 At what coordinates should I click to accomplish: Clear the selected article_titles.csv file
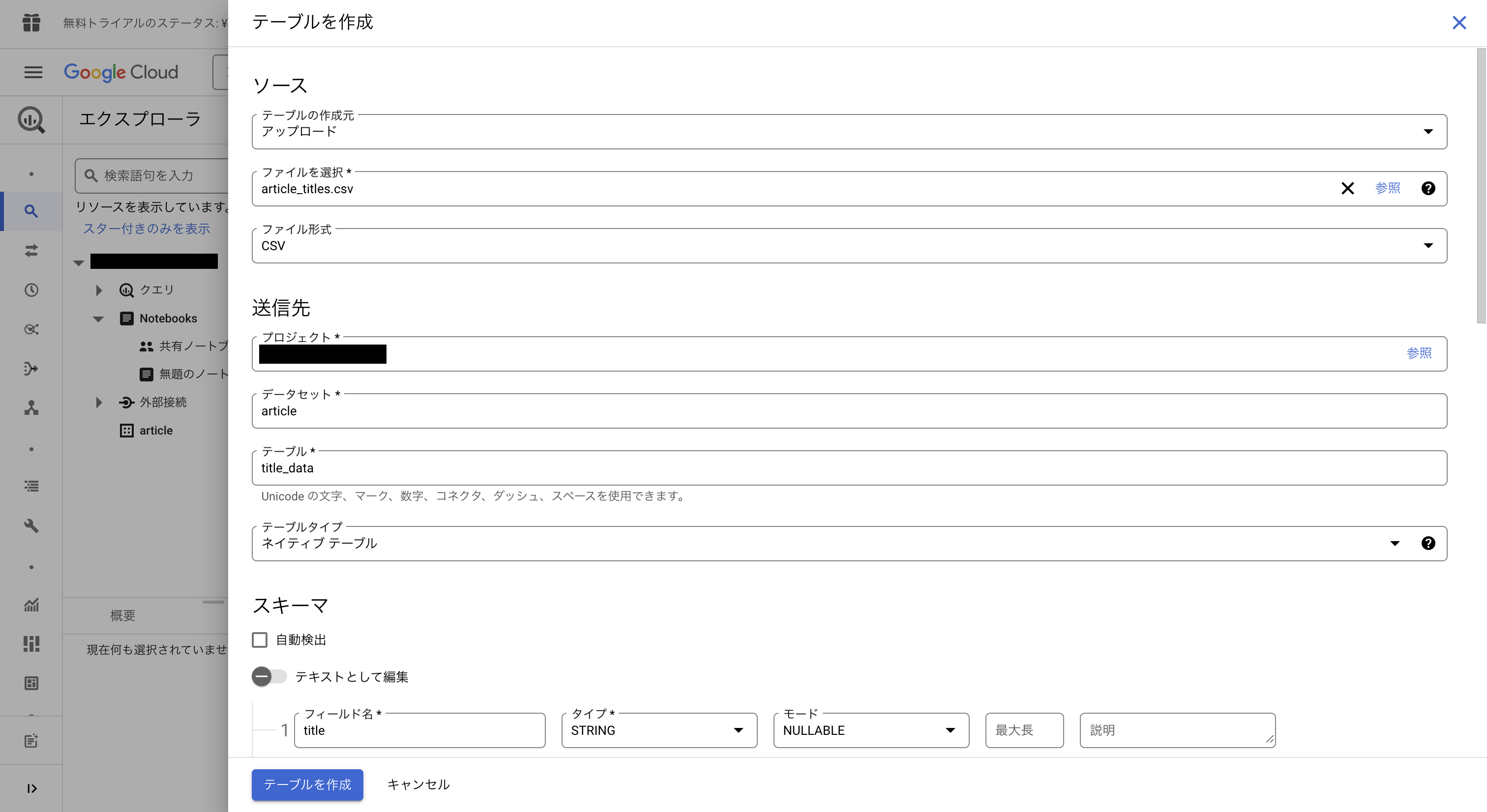tap(1347, 189)
